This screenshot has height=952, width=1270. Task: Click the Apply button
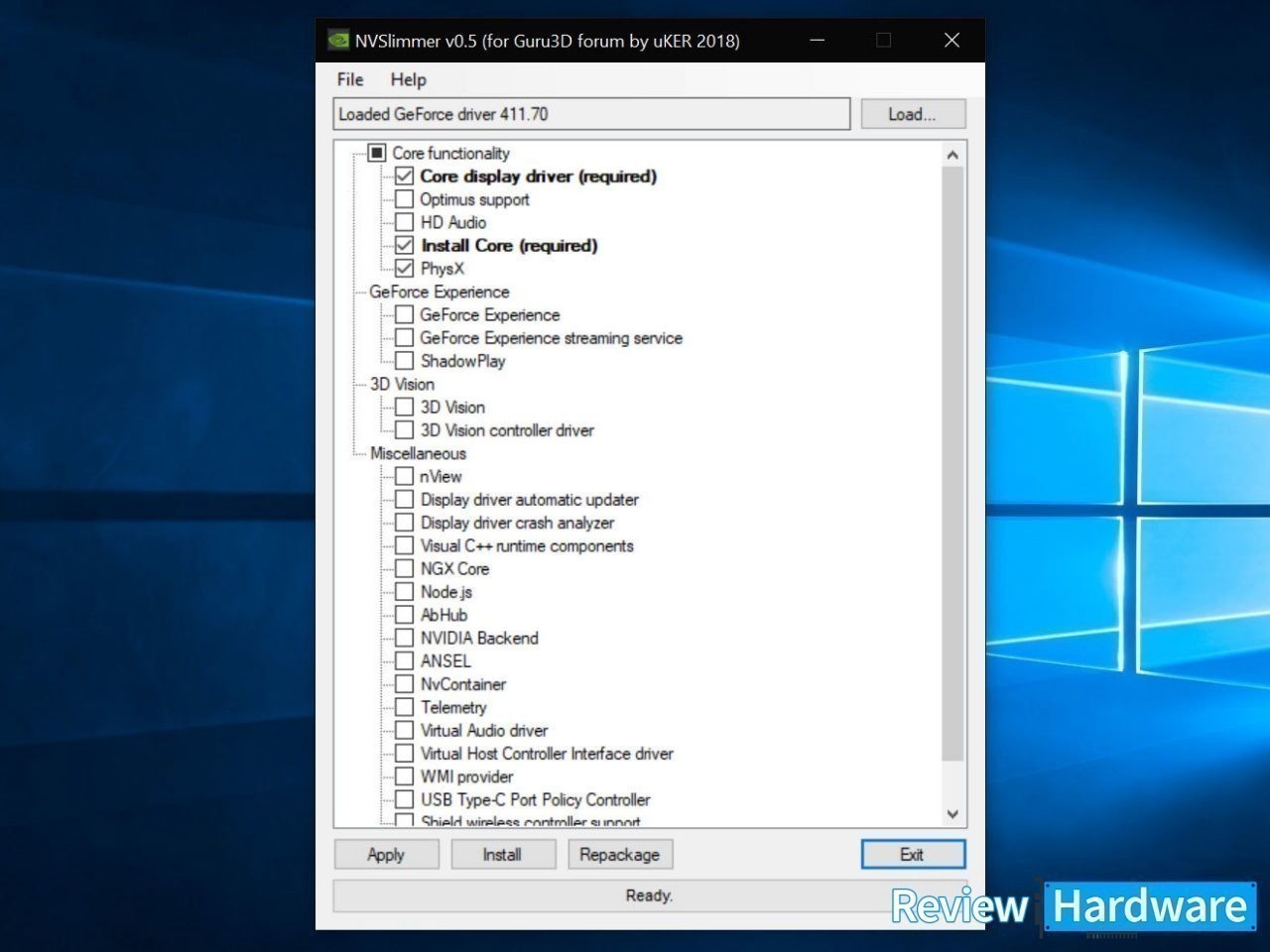click(386, 855)
